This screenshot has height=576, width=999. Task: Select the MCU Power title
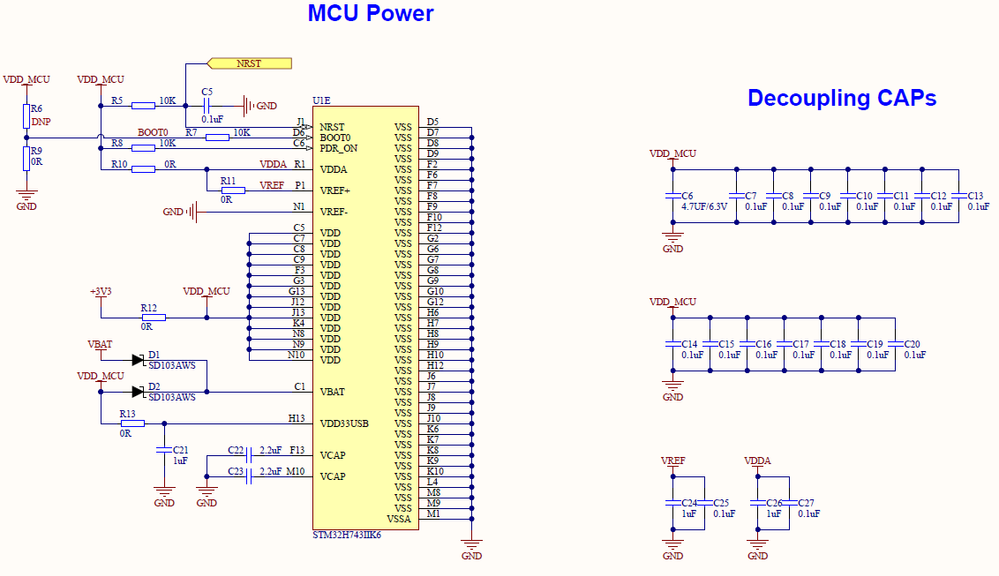coord(371,13)
